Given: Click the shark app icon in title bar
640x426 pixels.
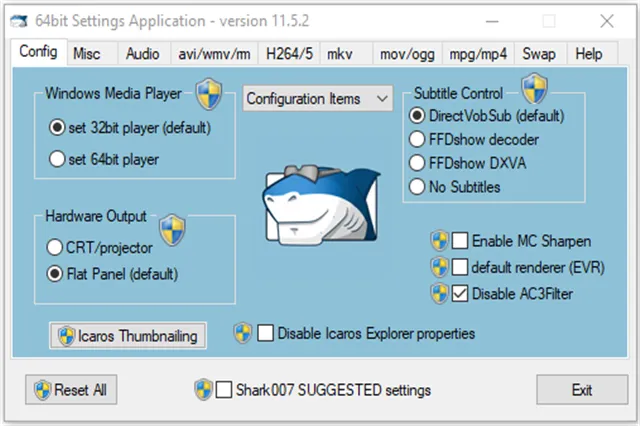Looking at the screenshot, I should 19,21.
